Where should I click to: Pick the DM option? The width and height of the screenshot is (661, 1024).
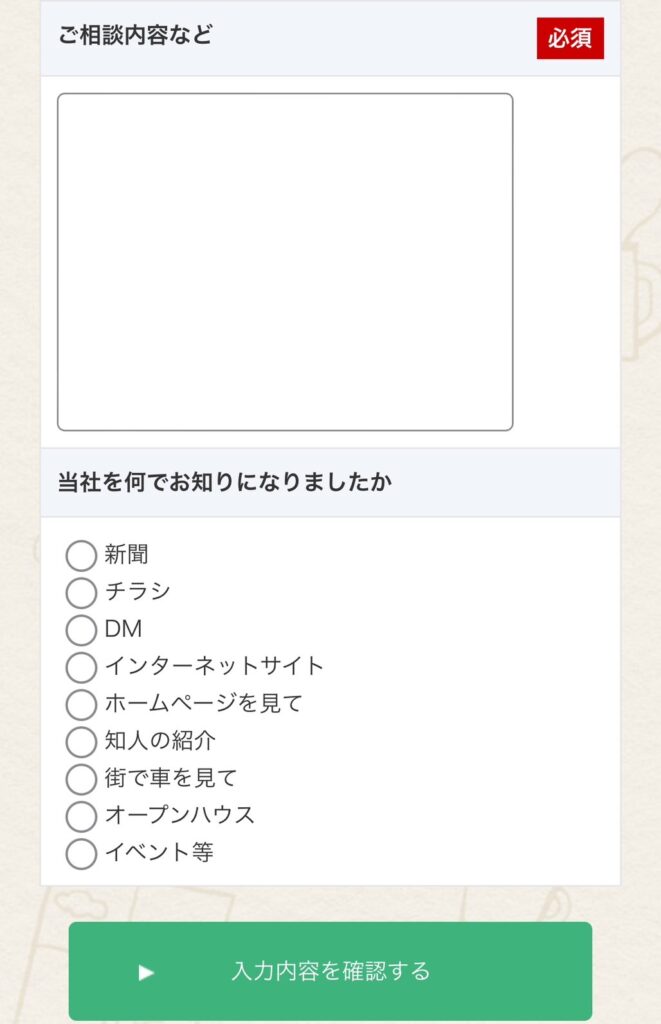pyautogui.click(x=80, y=630)
